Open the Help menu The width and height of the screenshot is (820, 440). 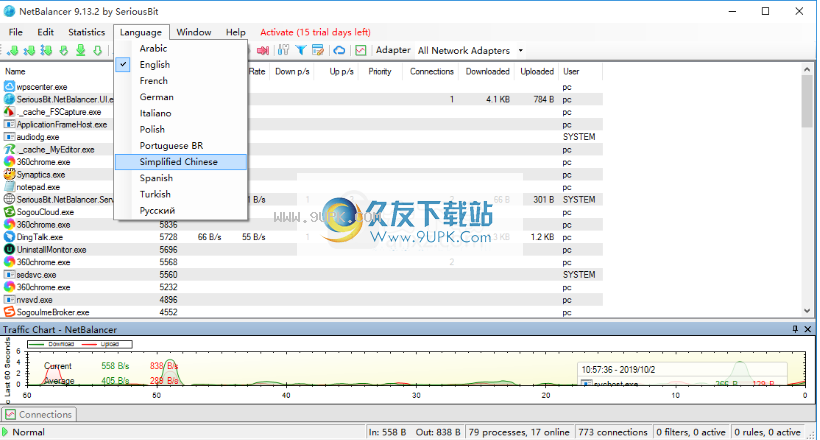tap(235, 32)
